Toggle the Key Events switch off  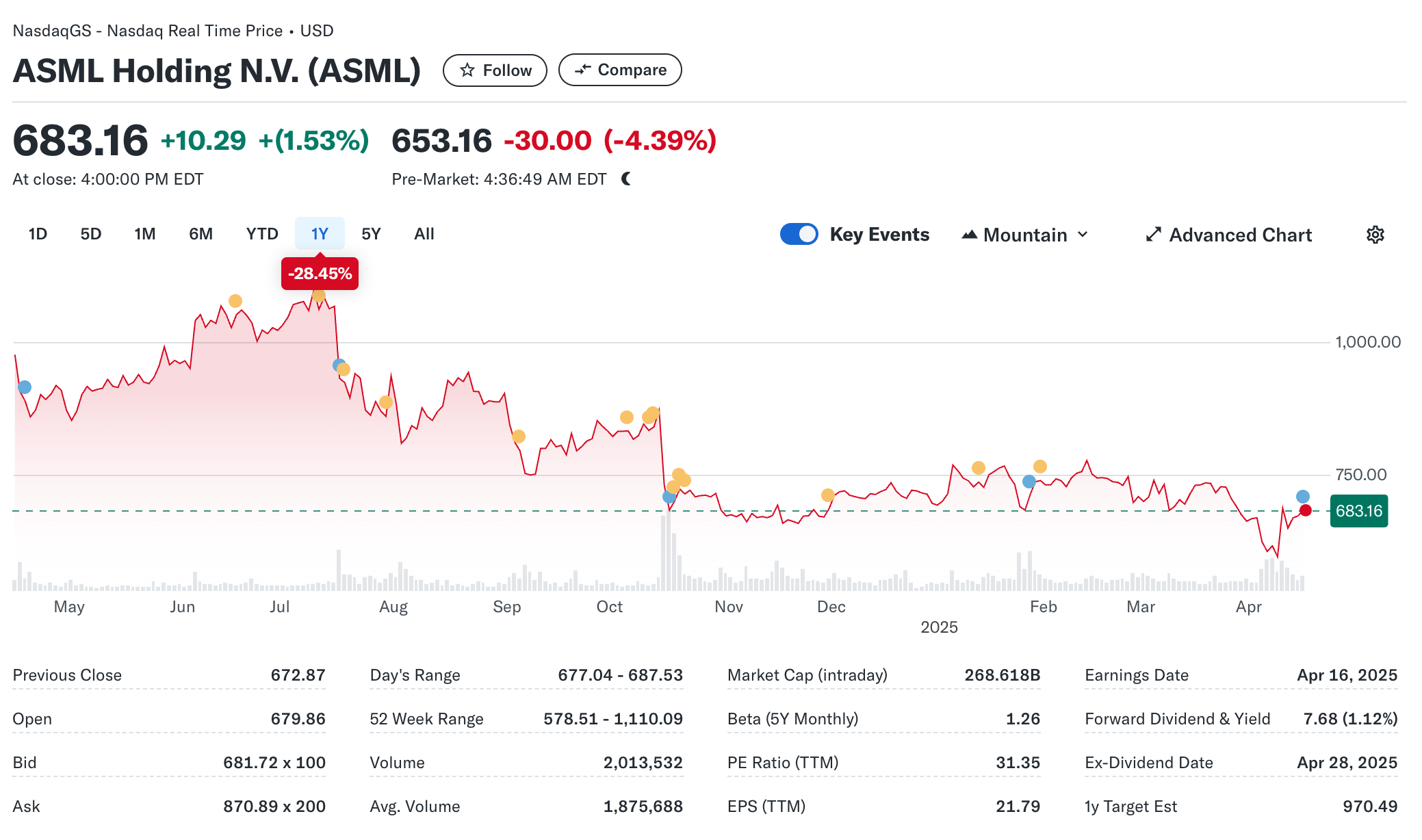799,234
